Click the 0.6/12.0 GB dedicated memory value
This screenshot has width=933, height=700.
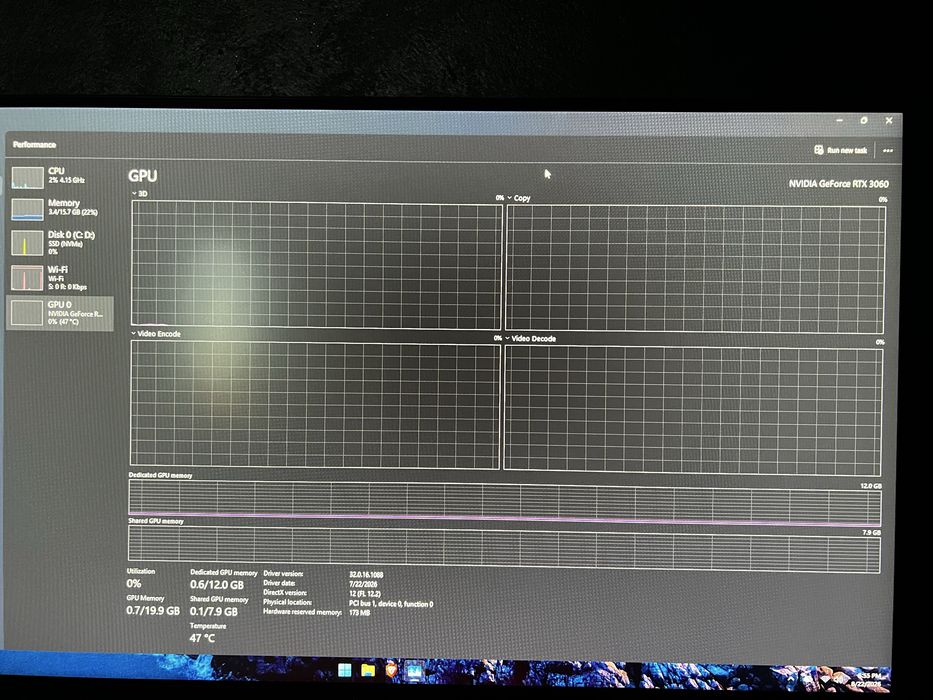217,585
